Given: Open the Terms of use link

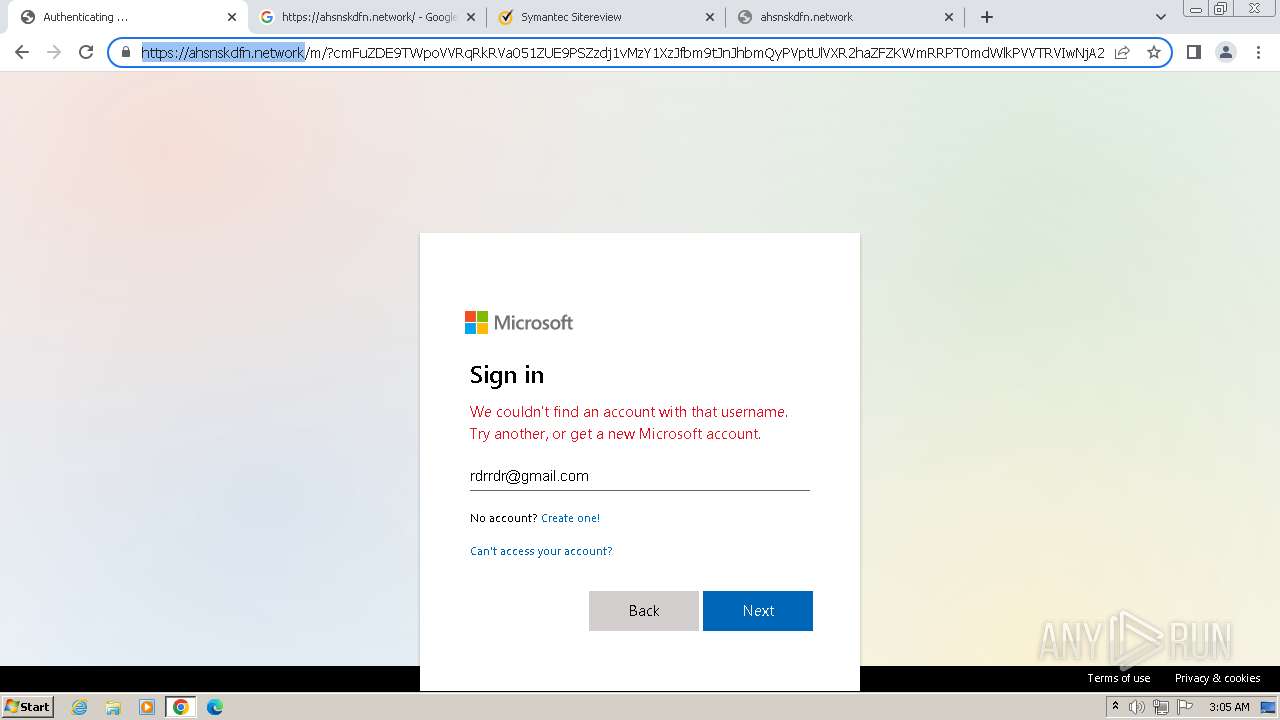Looking at the screenshot, I should [1119, 678].
